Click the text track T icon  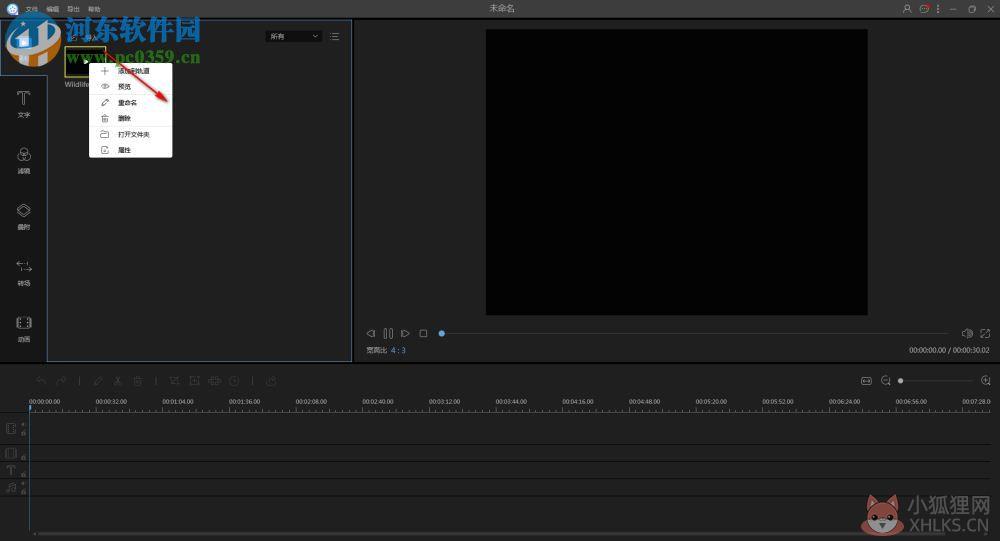(11, 470)
